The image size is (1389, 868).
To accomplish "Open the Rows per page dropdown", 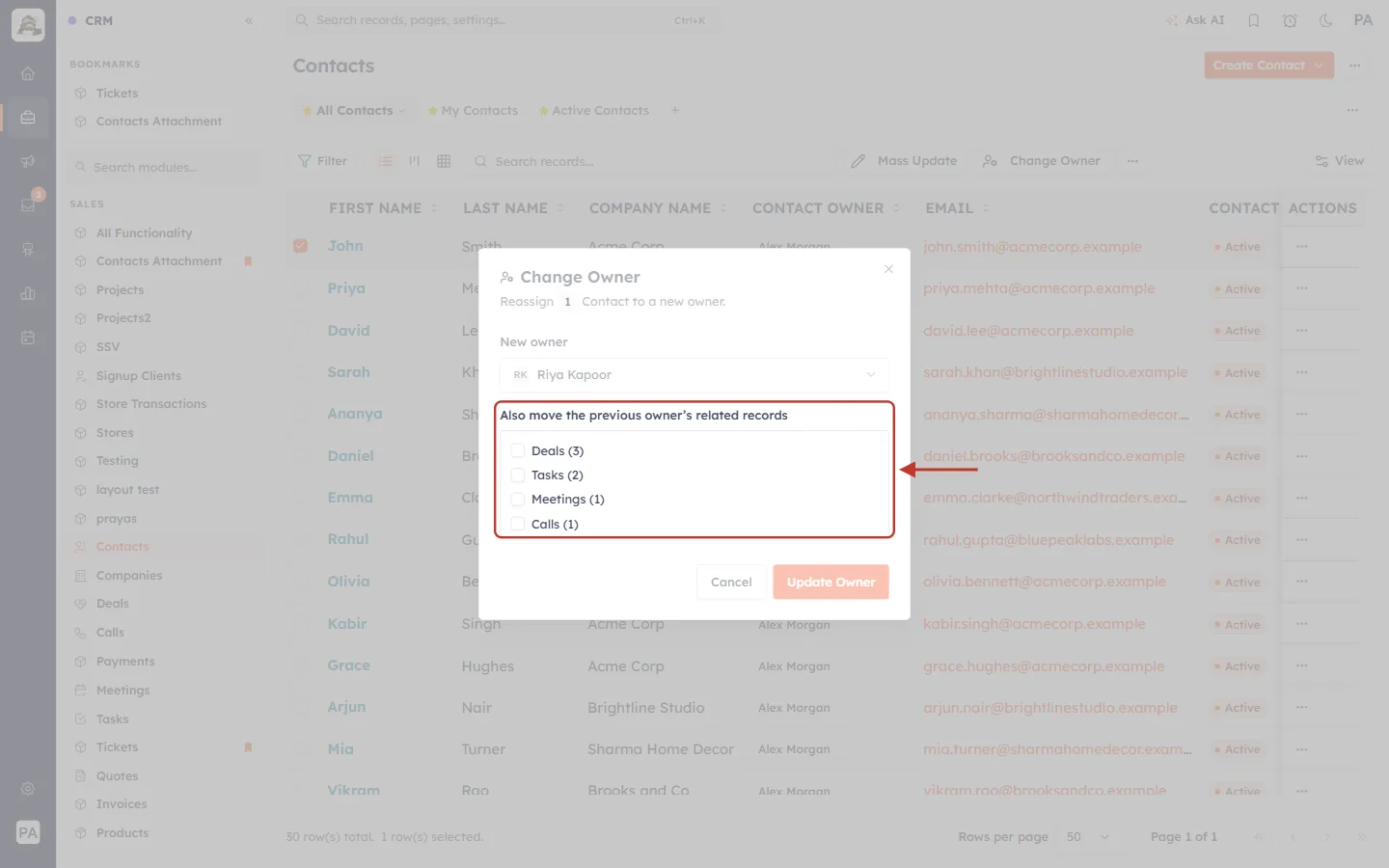I will pos(1088,837).
